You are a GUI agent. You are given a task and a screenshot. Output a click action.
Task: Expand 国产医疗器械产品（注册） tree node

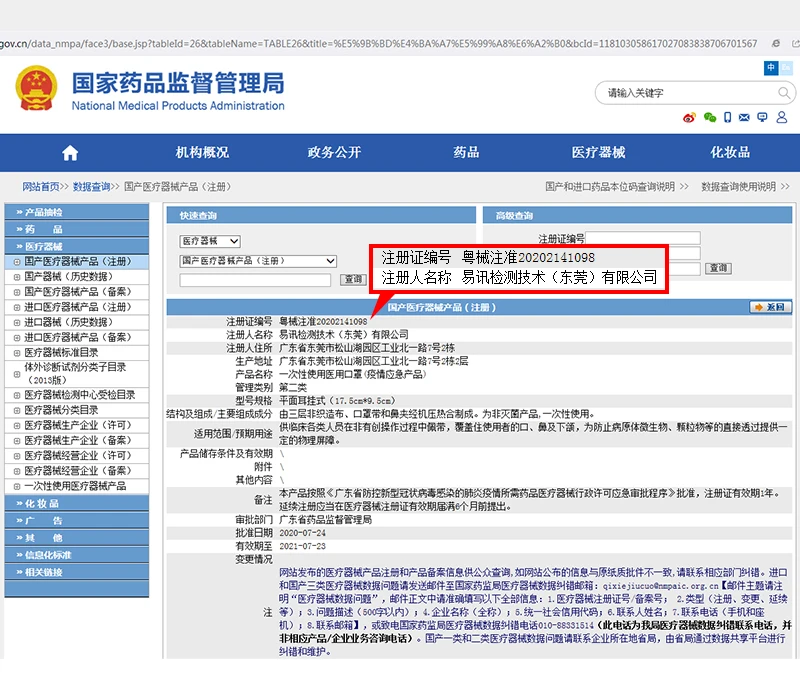click(x=17, y=262)
